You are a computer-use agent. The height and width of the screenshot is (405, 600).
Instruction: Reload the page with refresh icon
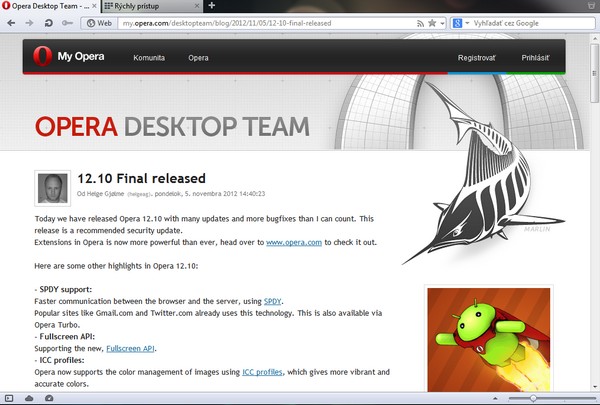(x=48, y=23)
